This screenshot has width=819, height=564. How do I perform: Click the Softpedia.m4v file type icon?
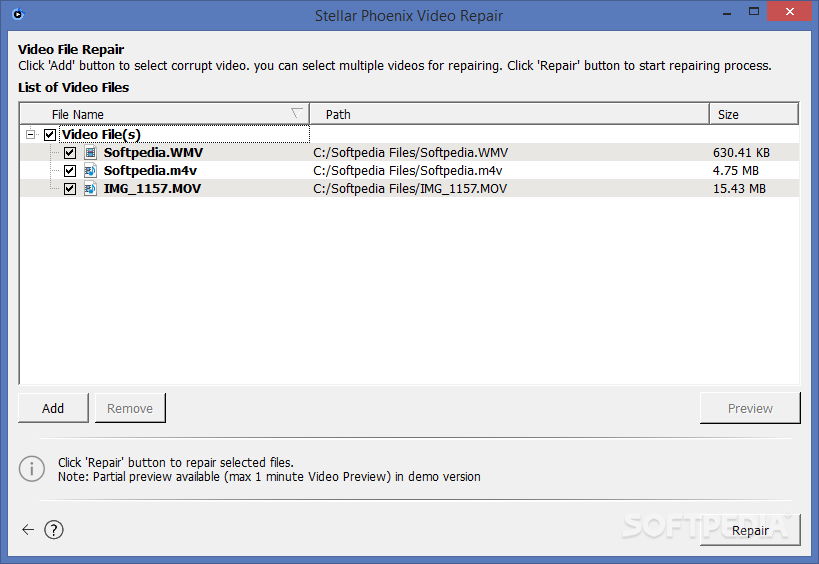[x=91, y=171]
